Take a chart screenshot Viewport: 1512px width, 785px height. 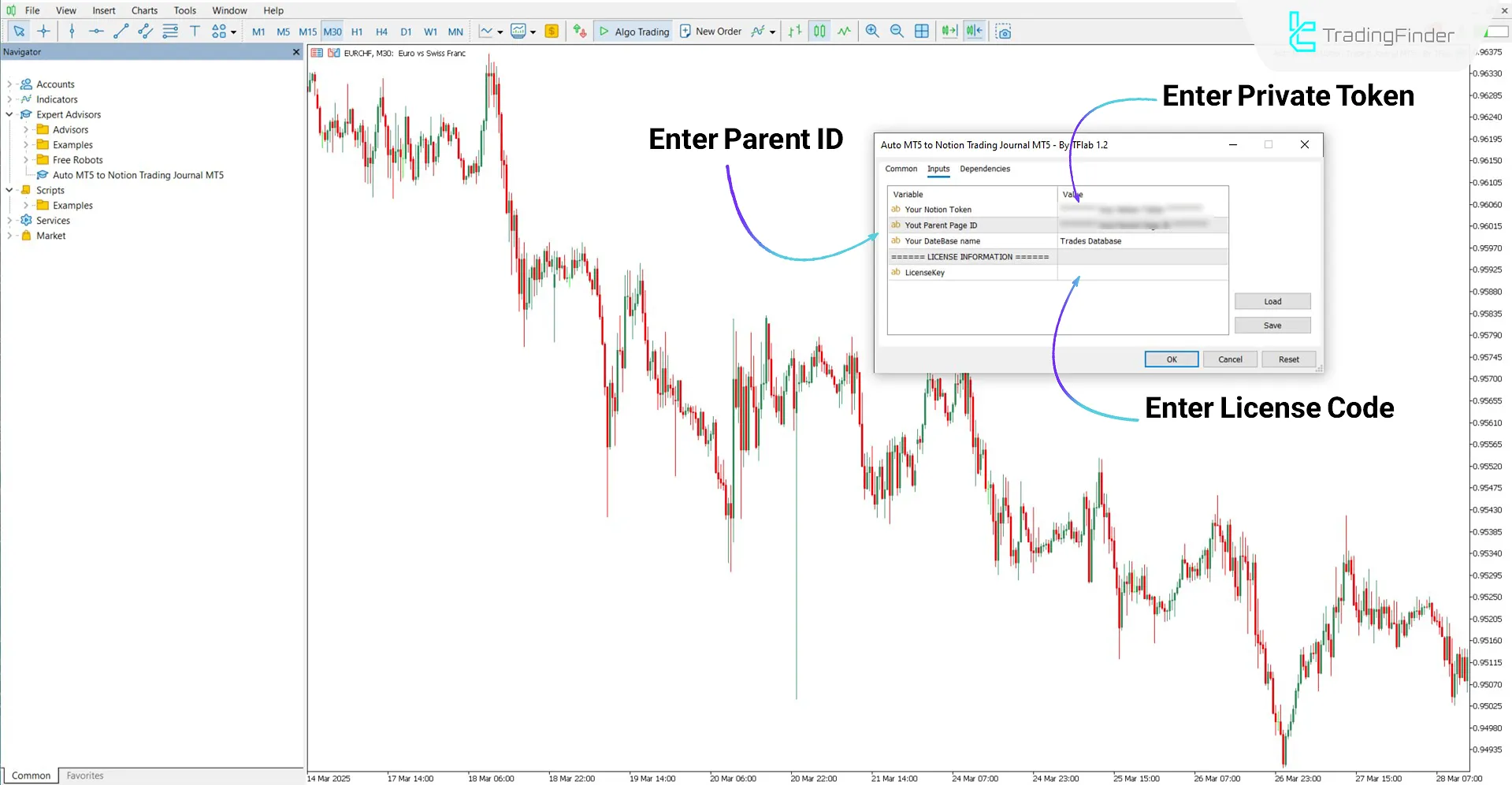[1003, 31]
